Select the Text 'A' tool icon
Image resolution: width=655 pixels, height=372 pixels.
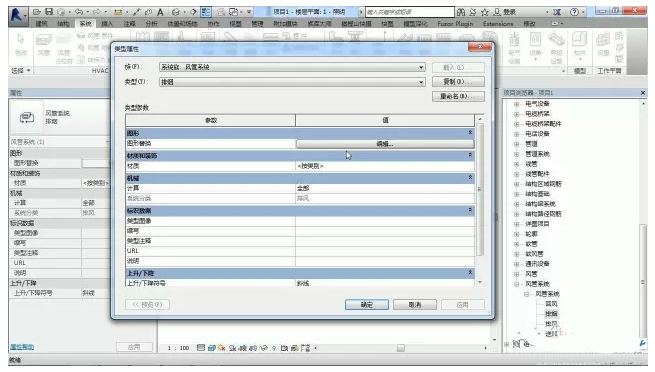(x=160, y=12)
